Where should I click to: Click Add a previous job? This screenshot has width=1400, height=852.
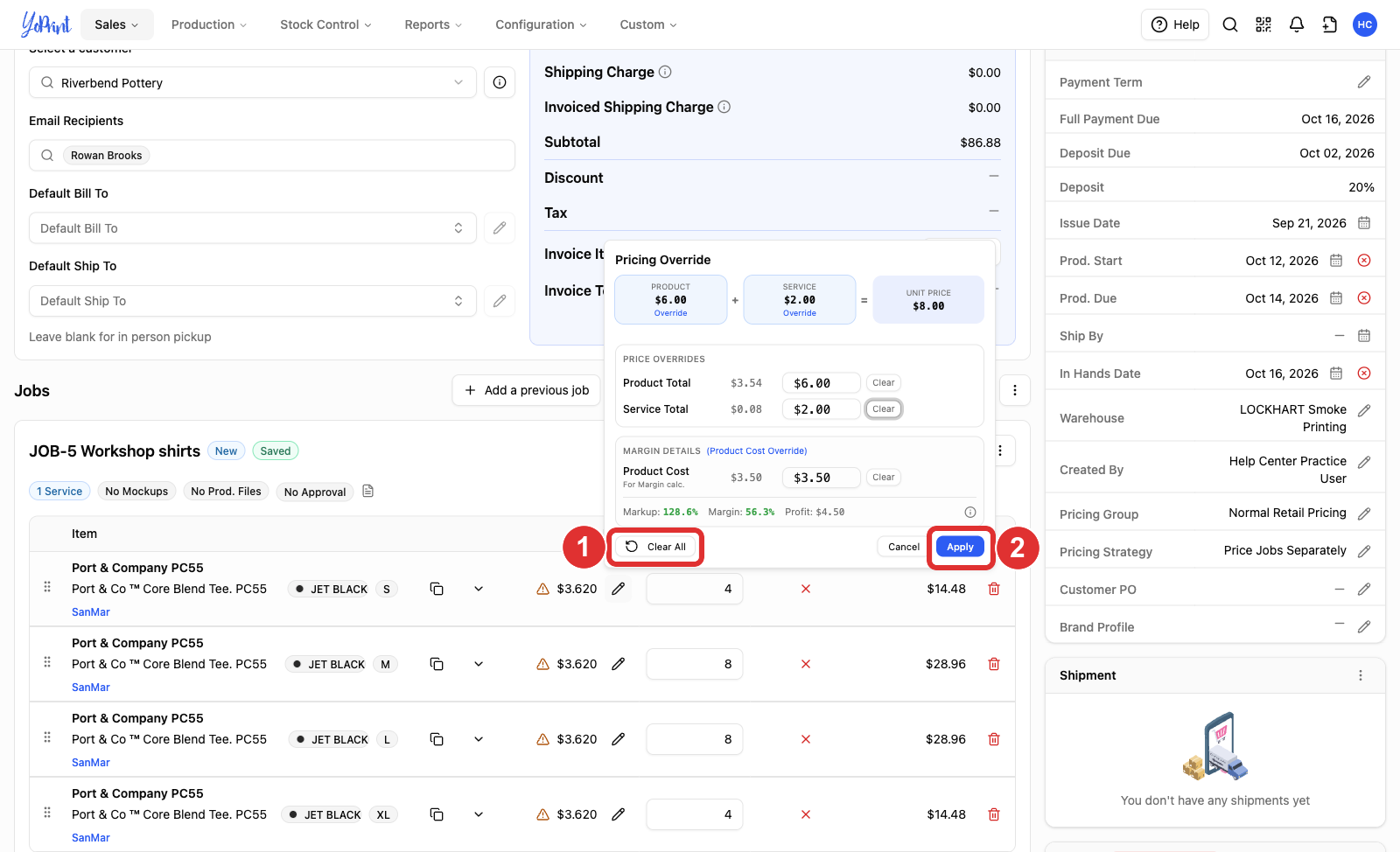pyautogui.click(x=527, y=390)
